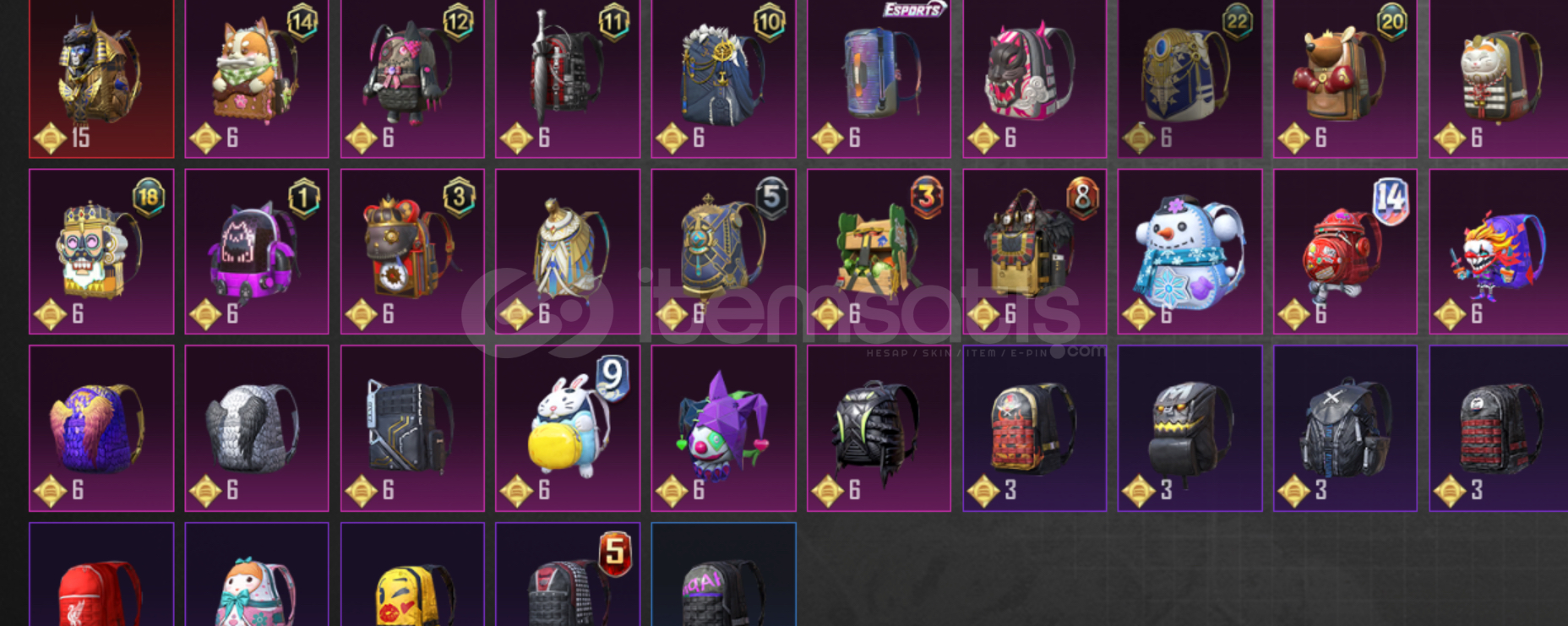Select the red devil ball backpack
The width and height of the screenshot is (1568, 626).
pos(1345,252)
